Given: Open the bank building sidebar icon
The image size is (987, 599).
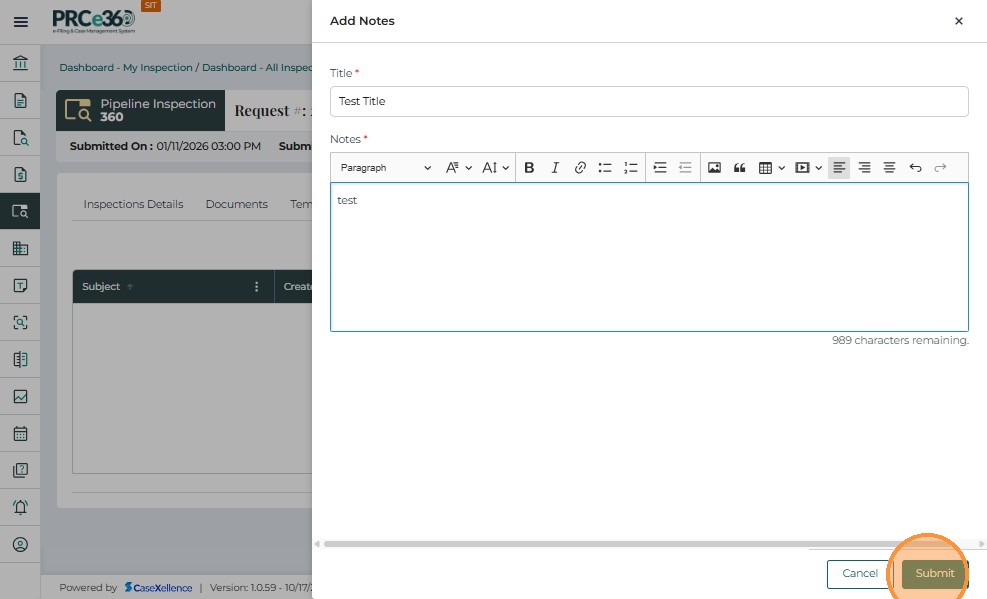Looking at the screenshot, I should click(x=20, y=63).
